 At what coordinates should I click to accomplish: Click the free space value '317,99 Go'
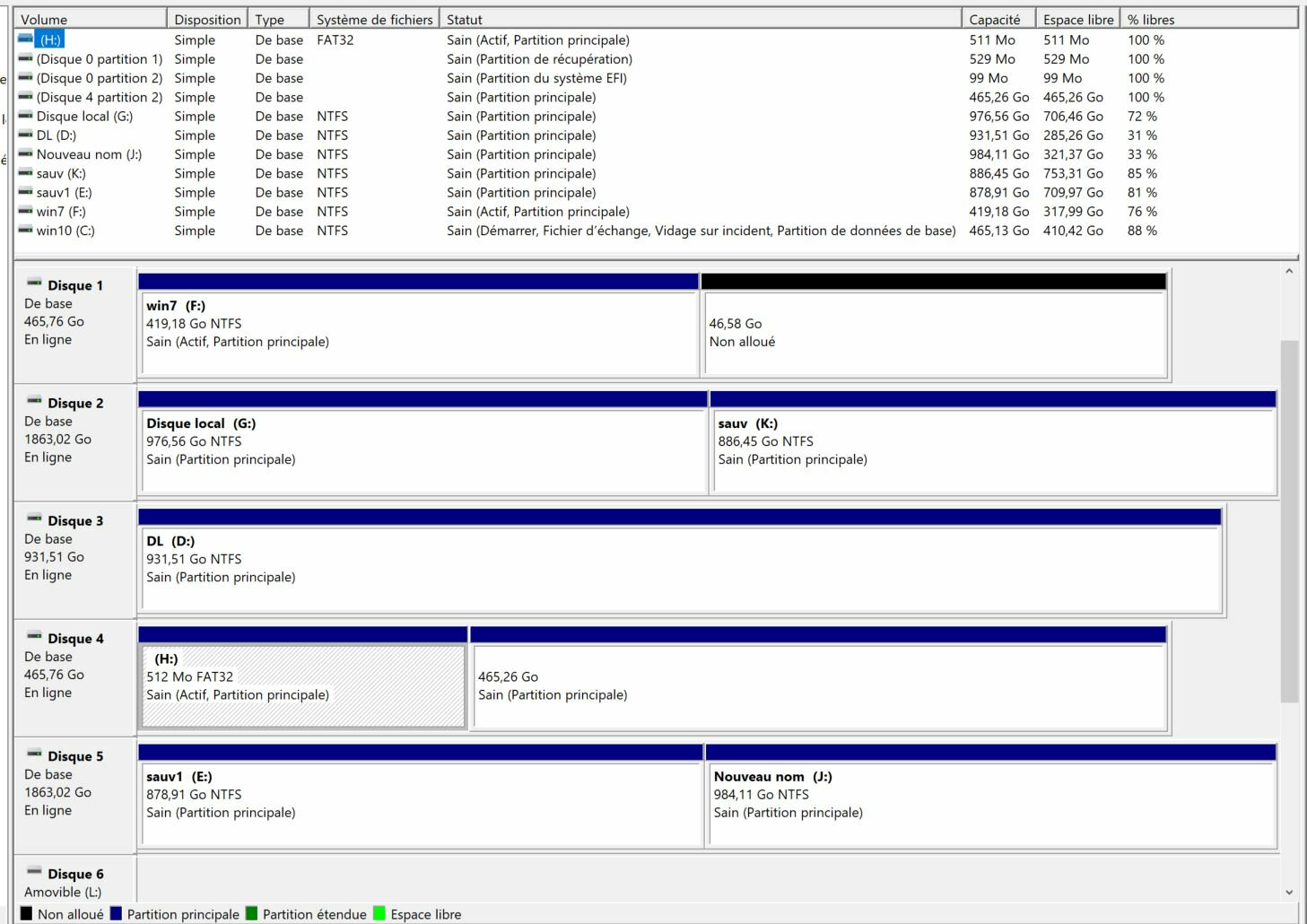[x=1073, y=211]
